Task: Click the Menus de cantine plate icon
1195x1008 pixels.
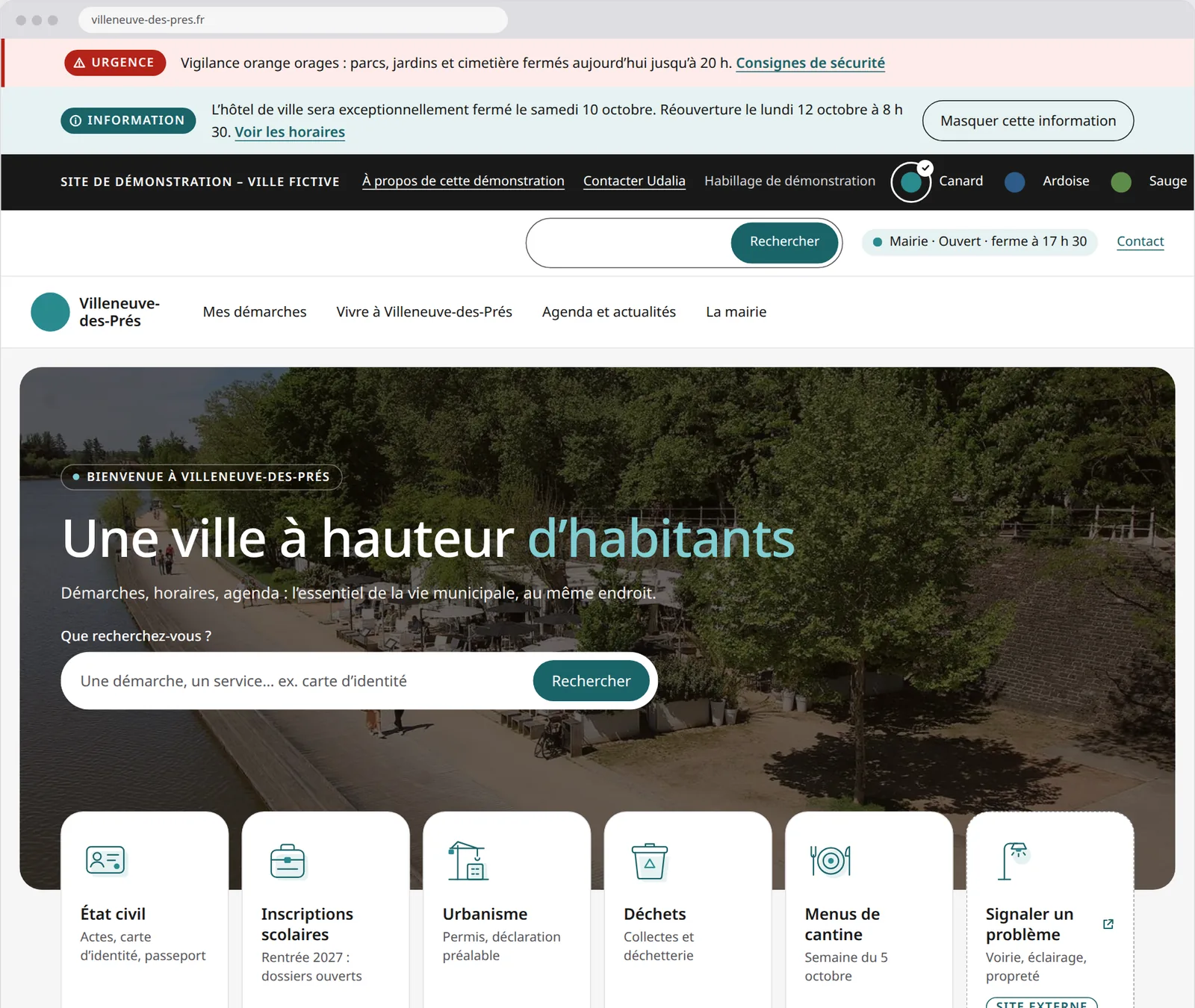Action: pyautogui.click(x=831, y=860)
